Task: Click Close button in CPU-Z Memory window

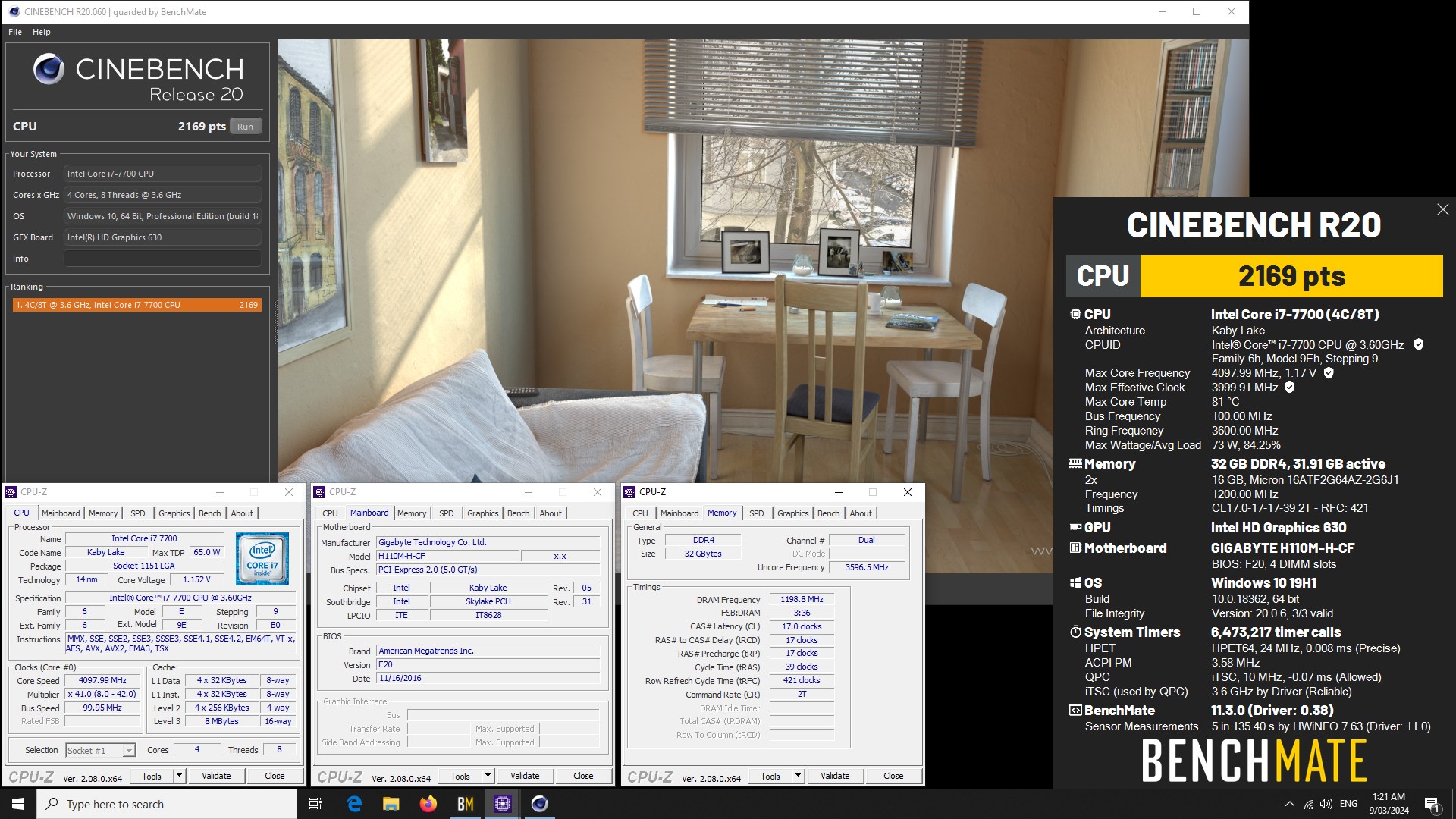Action: (893, 776)
